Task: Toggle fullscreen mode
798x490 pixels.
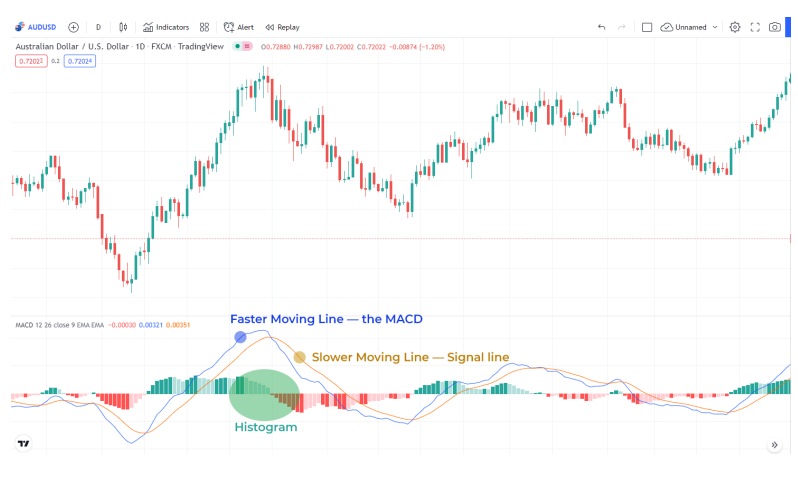Action: pos(755,27)
